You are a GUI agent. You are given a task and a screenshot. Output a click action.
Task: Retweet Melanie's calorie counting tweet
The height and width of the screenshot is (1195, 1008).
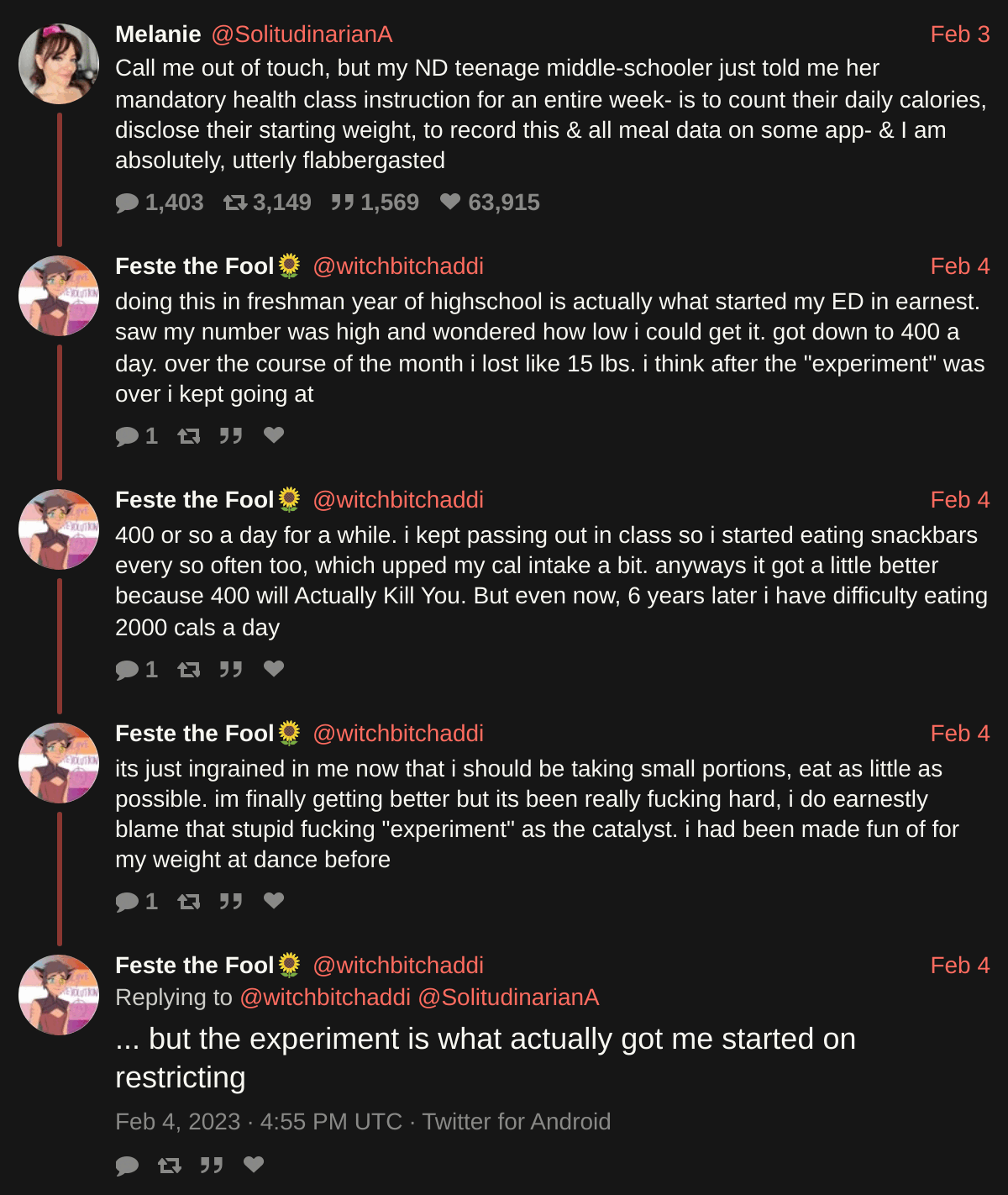click(x=235, y=203)
